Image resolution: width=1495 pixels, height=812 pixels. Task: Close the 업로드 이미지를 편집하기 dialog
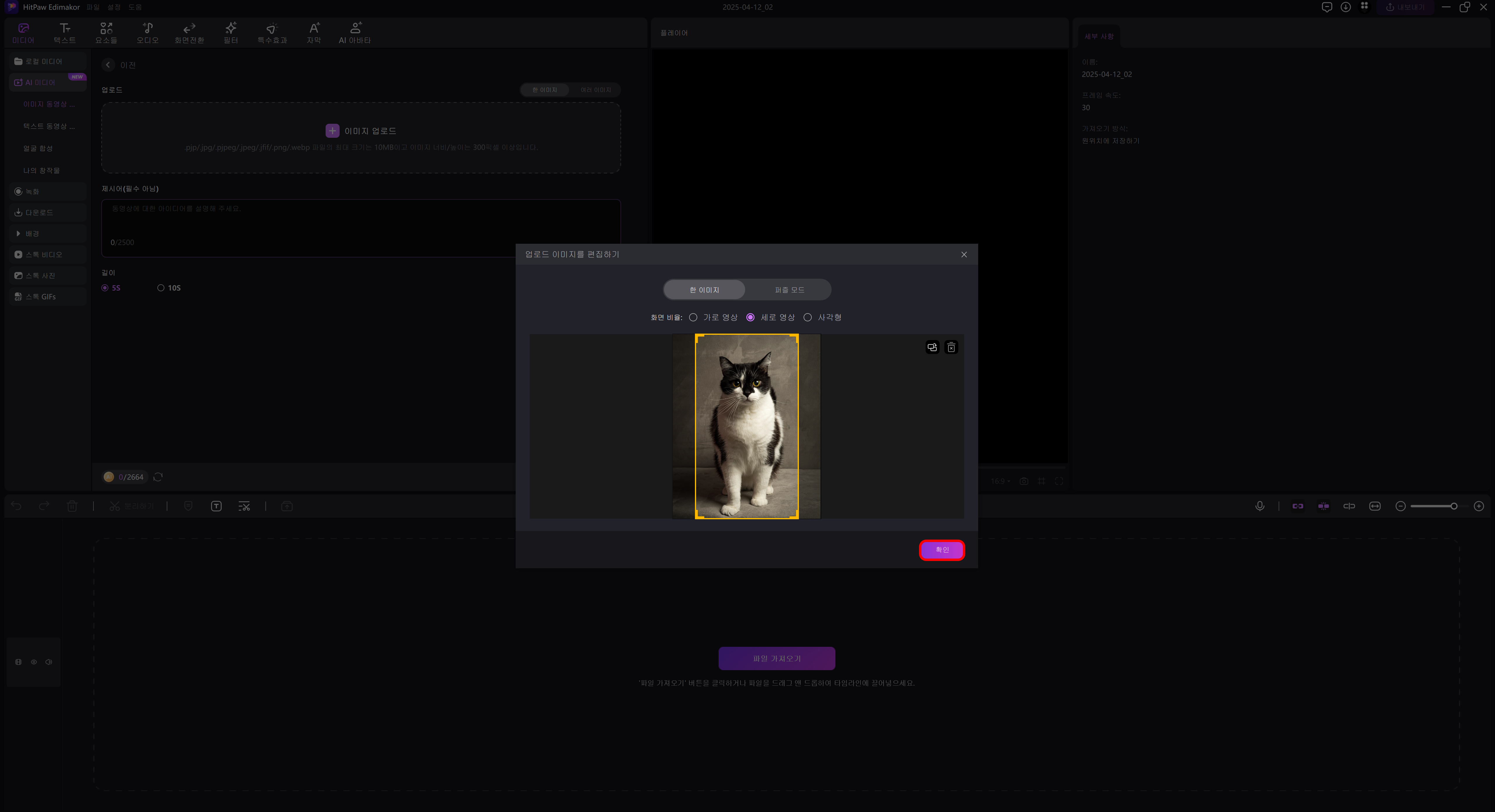click(x=964, y=255)
